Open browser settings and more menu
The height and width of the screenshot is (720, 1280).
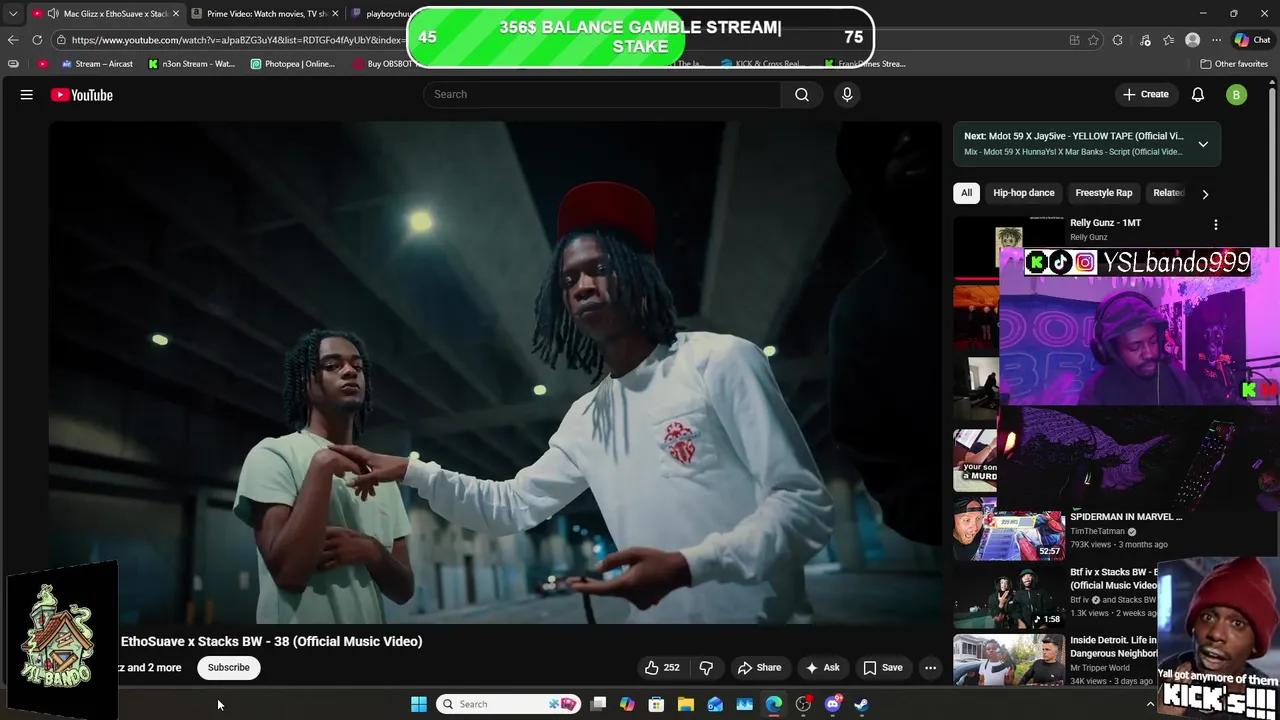pos(1216,40)
